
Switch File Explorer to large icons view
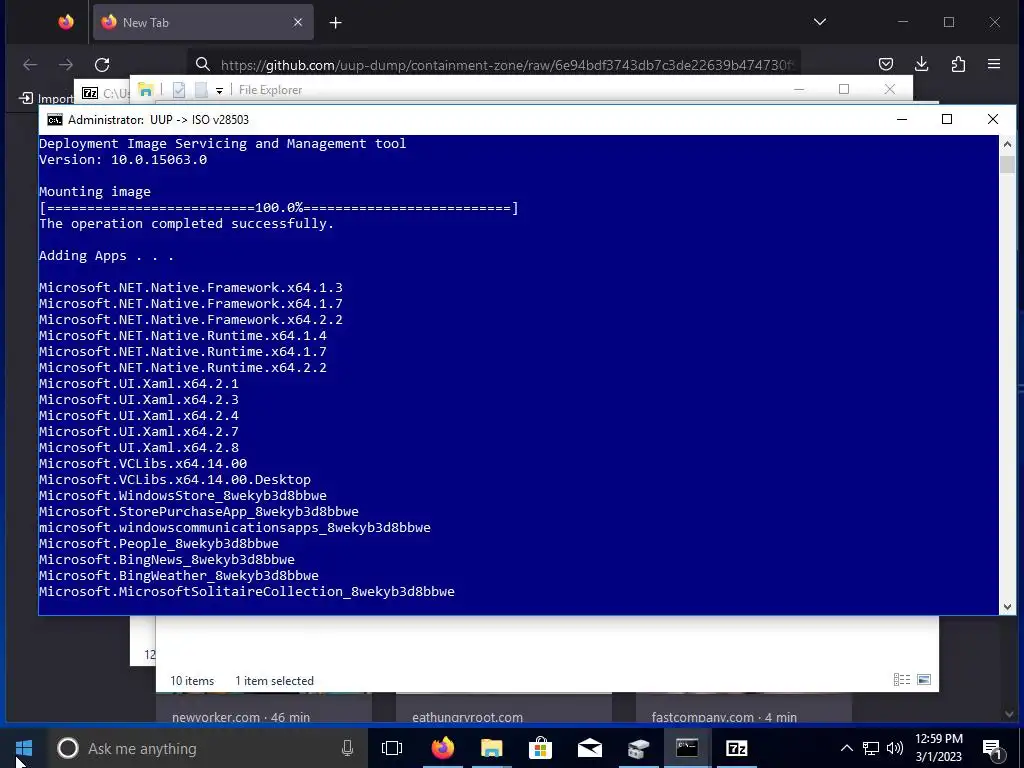[923, 680]
